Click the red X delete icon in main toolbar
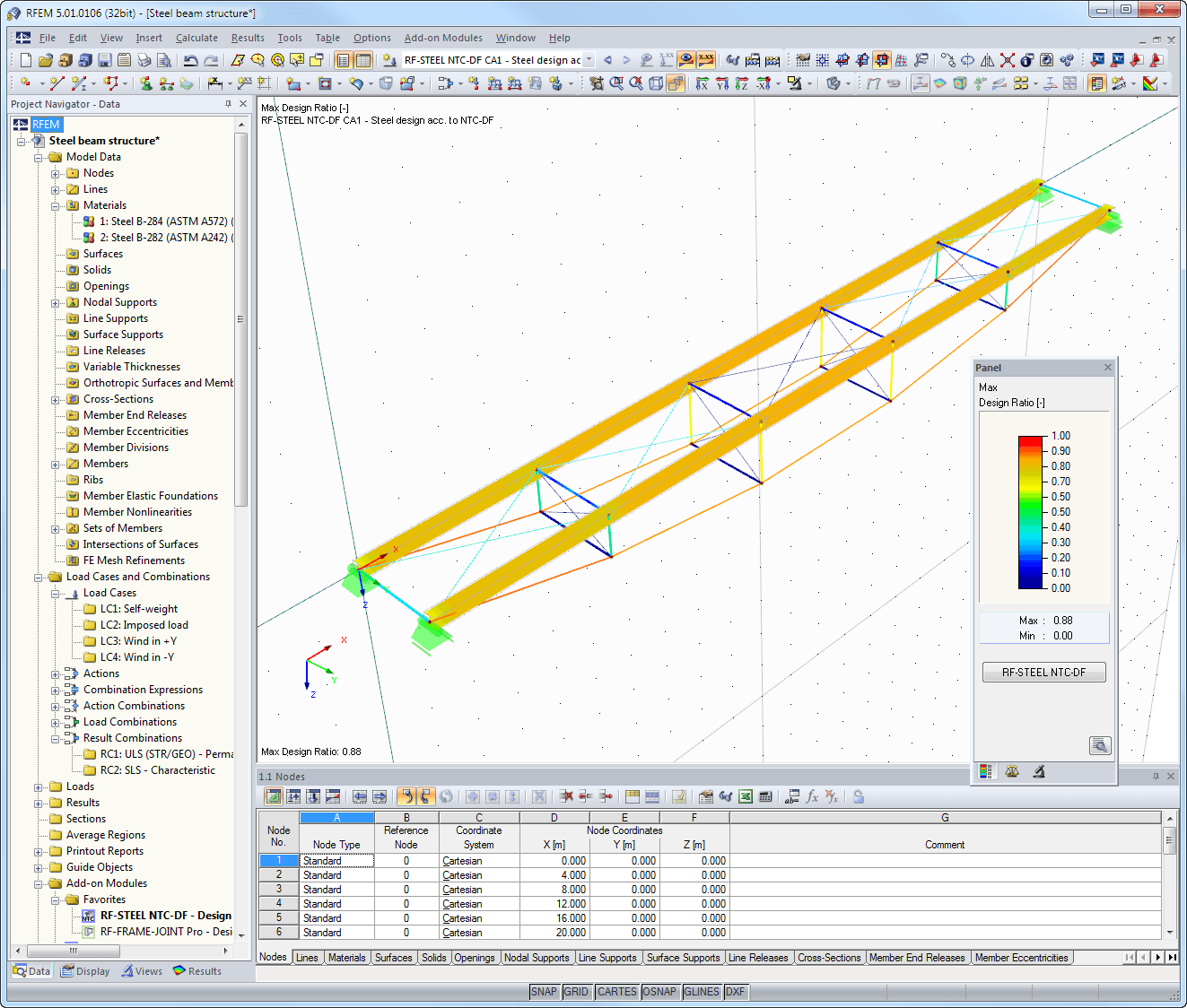Viewport: 1187px width, 1008px height. point(1008,60)
